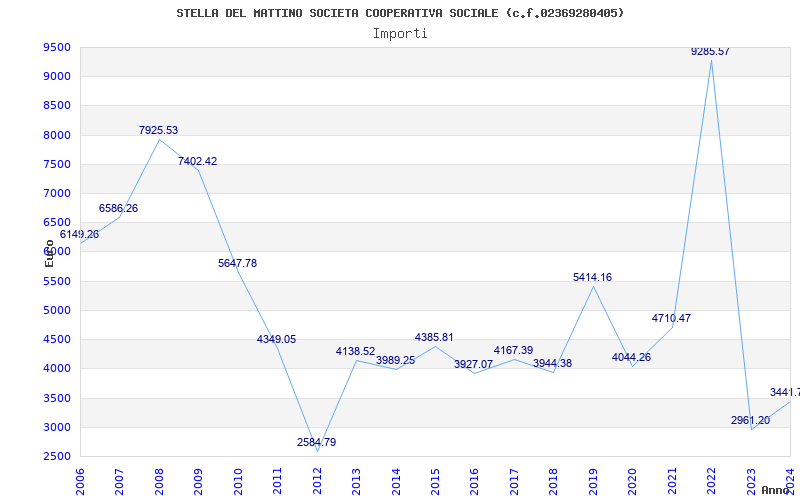Click the Euro y-axis title

49,253
